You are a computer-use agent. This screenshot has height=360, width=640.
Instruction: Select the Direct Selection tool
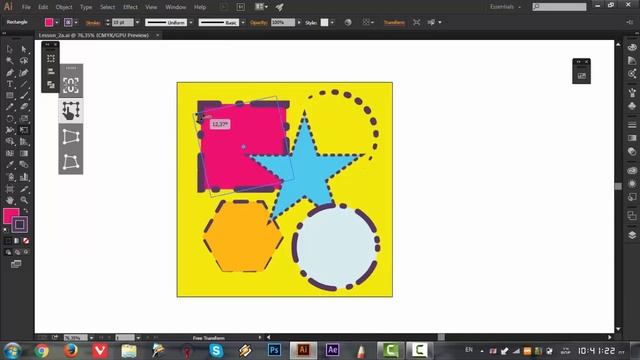[x=24, y=49]
